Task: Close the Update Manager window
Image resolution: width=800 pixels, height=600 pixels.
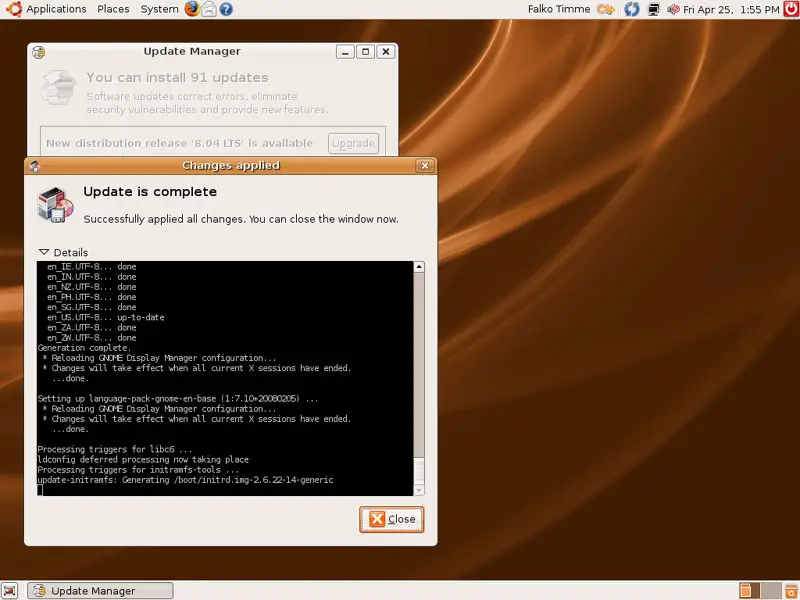Action: point(386,52)
